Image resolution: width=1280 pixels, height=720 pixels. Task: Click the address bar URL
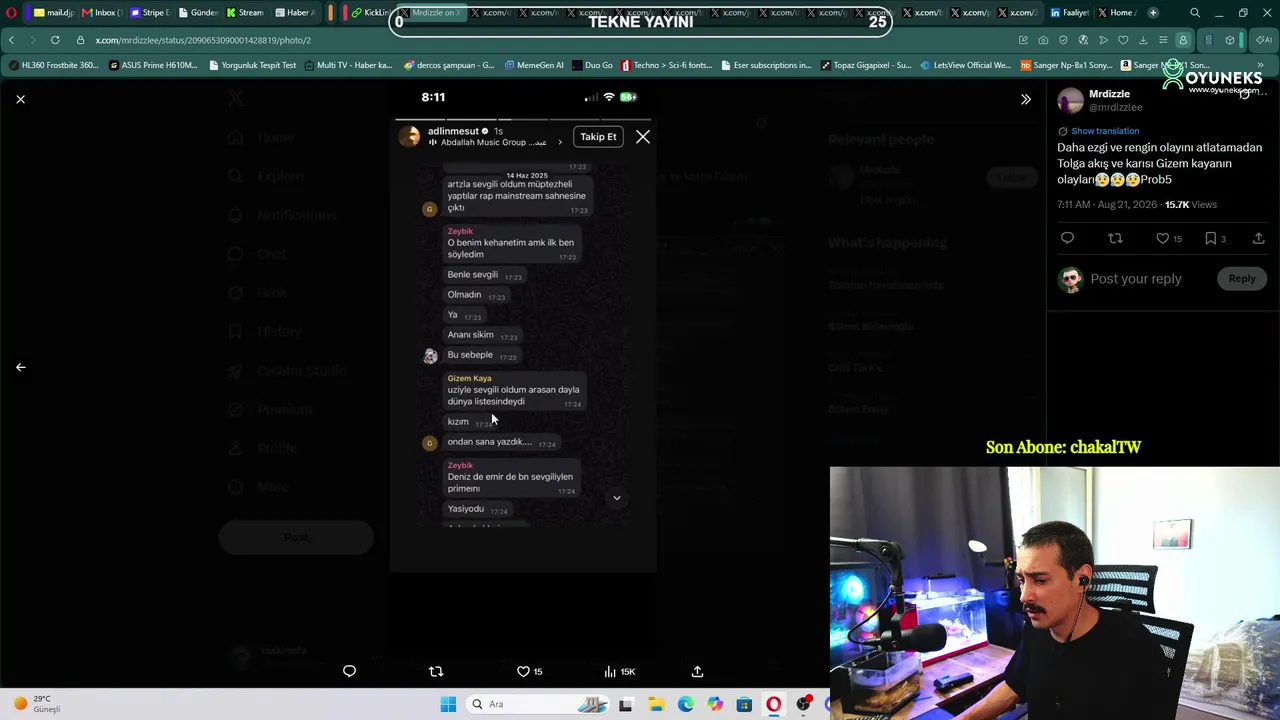[x=203, y=40]
